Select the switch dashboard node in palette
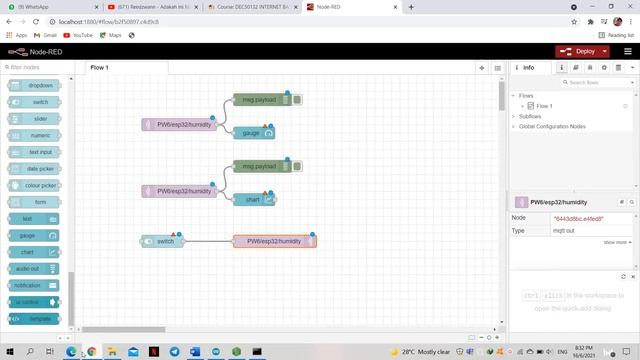Viewport: 640px width, 360px height. click(34, 102)
